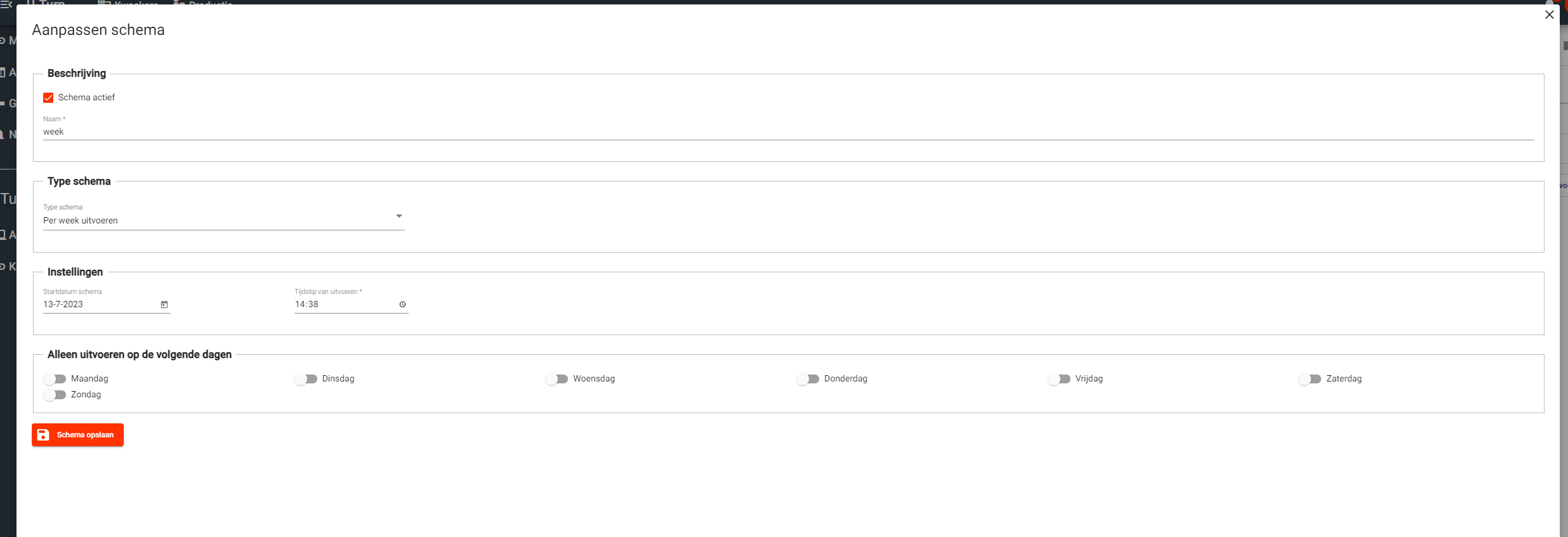Click the Naam field containing 'week'
Screen dimensions: 1568x537
tap(787, 132)
